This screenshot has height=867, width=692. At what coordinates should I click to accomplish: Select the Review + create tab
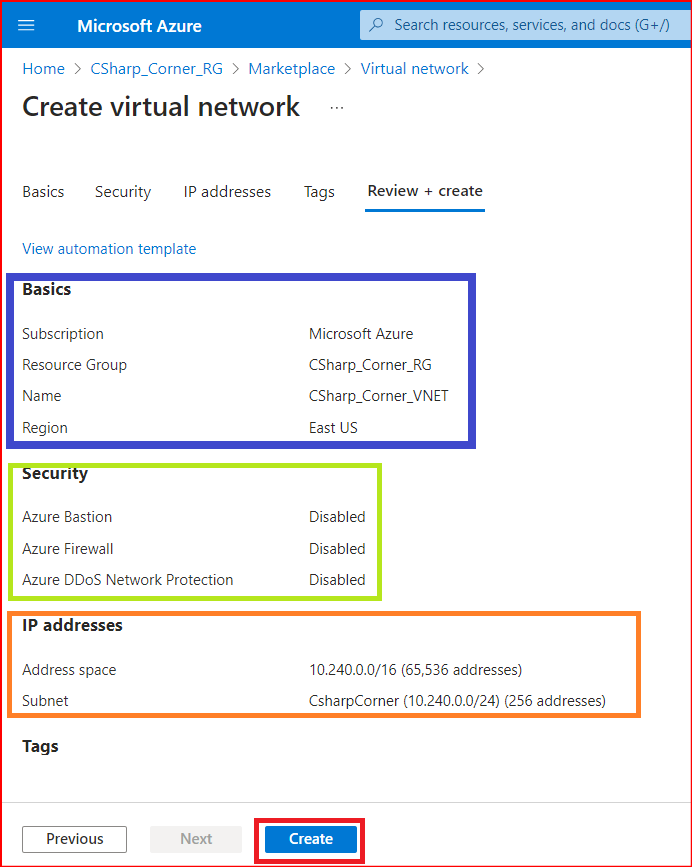pyautogui.click(x=425, y=191)
